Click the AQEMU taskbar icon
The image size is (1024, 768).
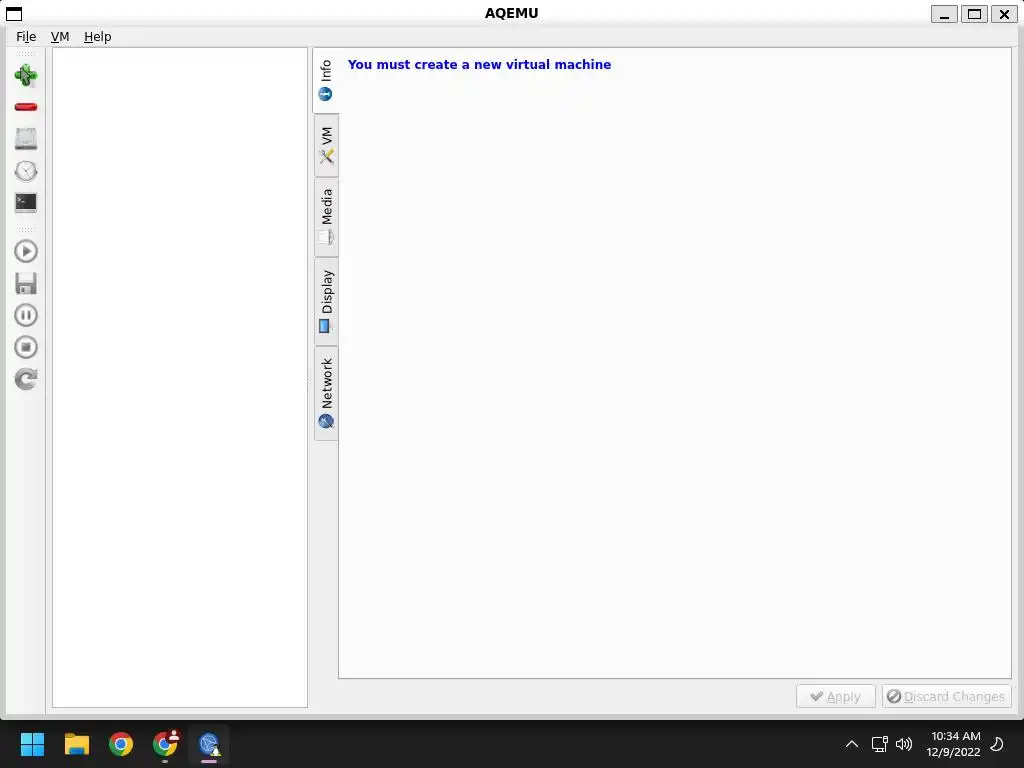(209, 744)
